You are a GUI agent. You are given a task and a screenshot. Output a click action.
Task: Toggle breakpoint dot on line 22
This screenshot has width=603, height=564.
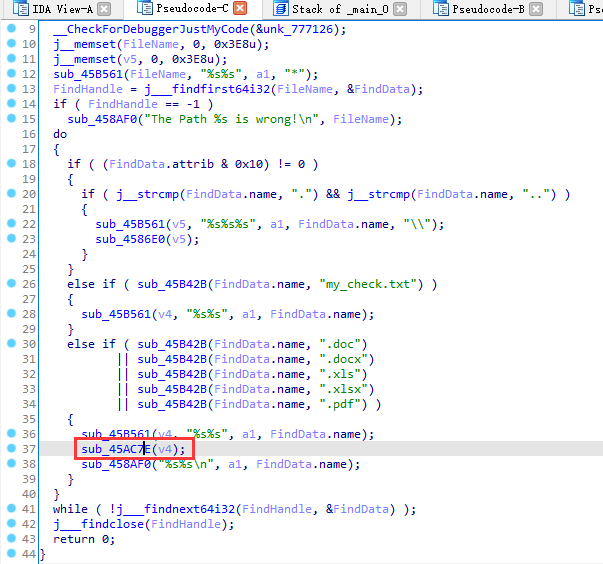[11, 223]
